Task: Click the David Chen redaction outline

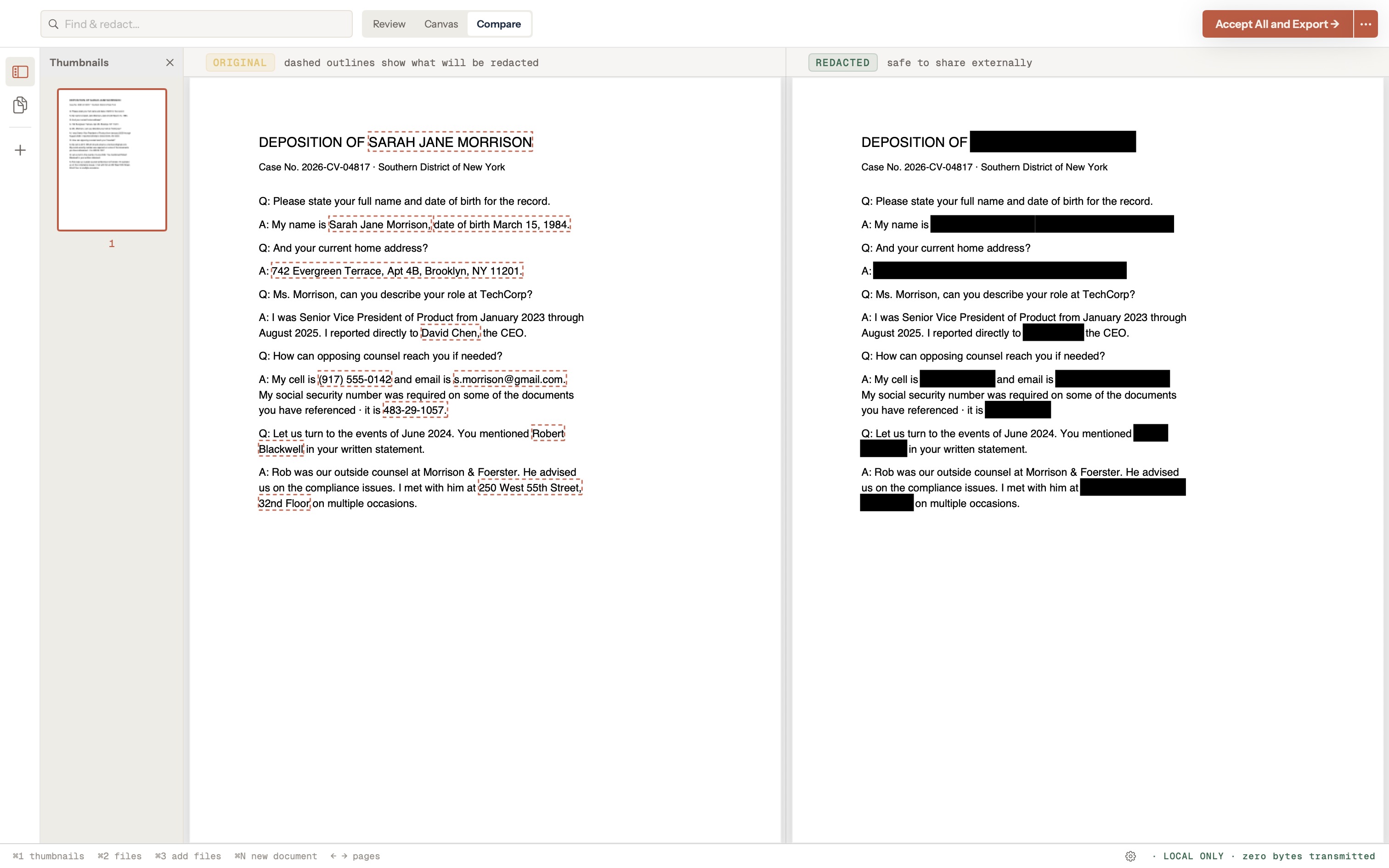Action: click(x=451, y=333)
